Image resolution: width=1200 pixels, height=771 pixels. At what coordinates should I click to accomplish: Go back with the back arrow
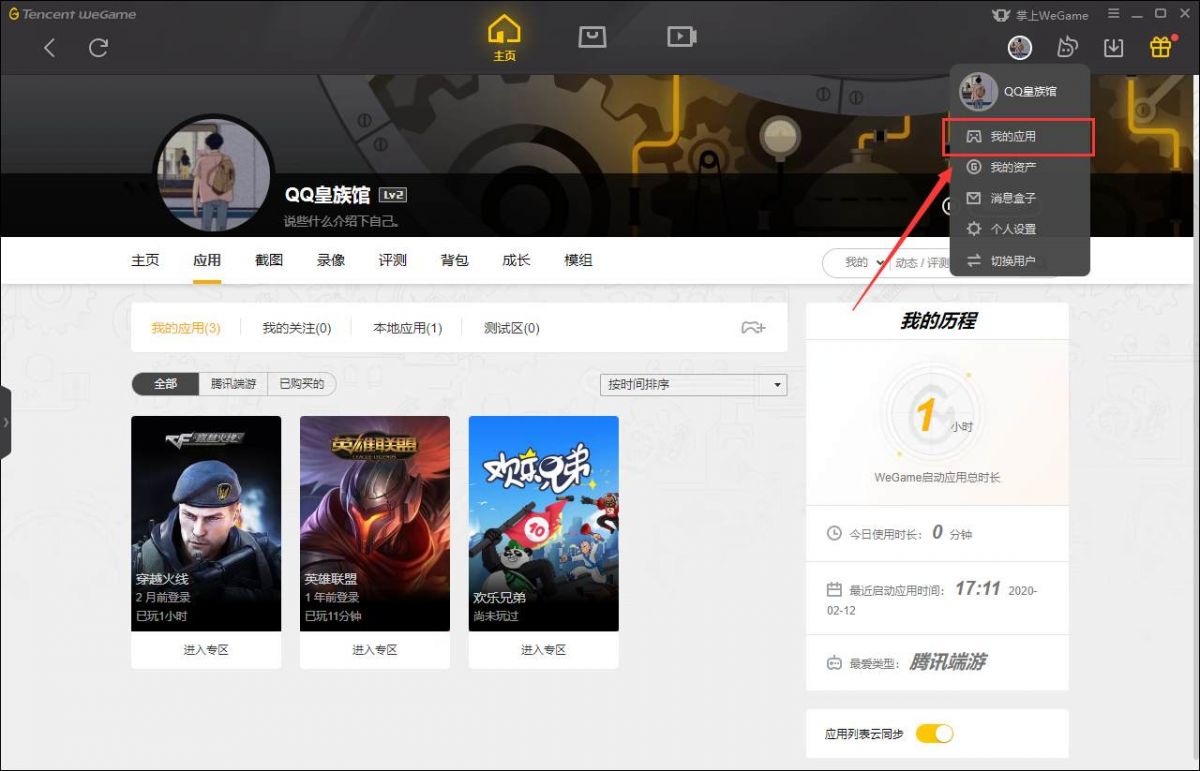pos(49,47)
